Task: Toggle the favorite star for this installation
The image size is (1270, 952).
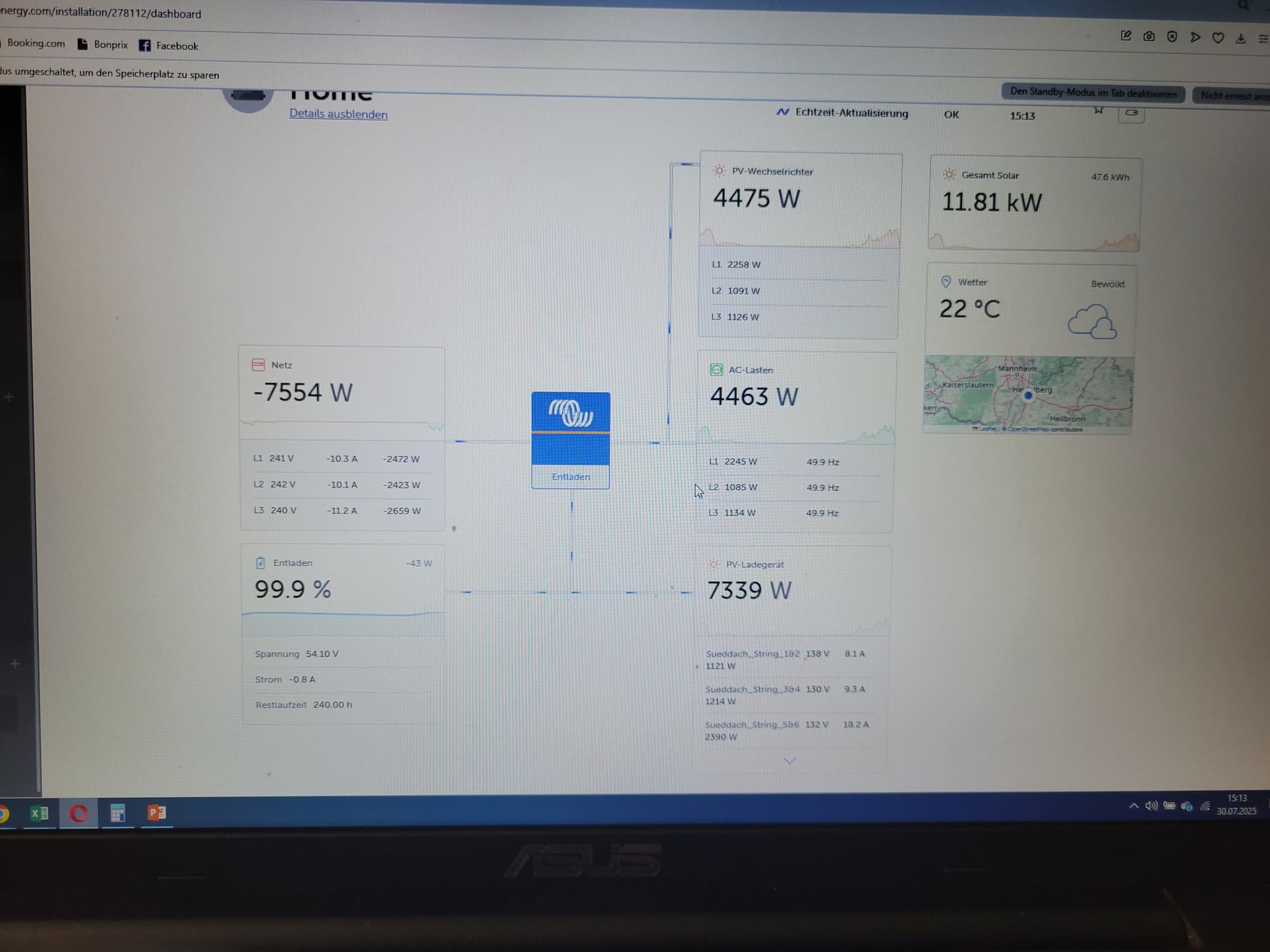Action: pyautogui.click(x=1099, y=110)
